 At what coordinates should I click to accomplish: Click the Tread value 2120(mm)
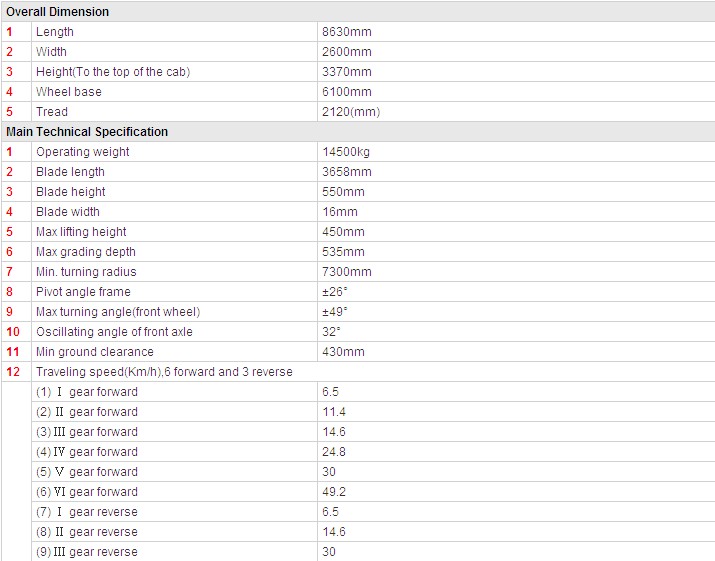tap(351, 112)
